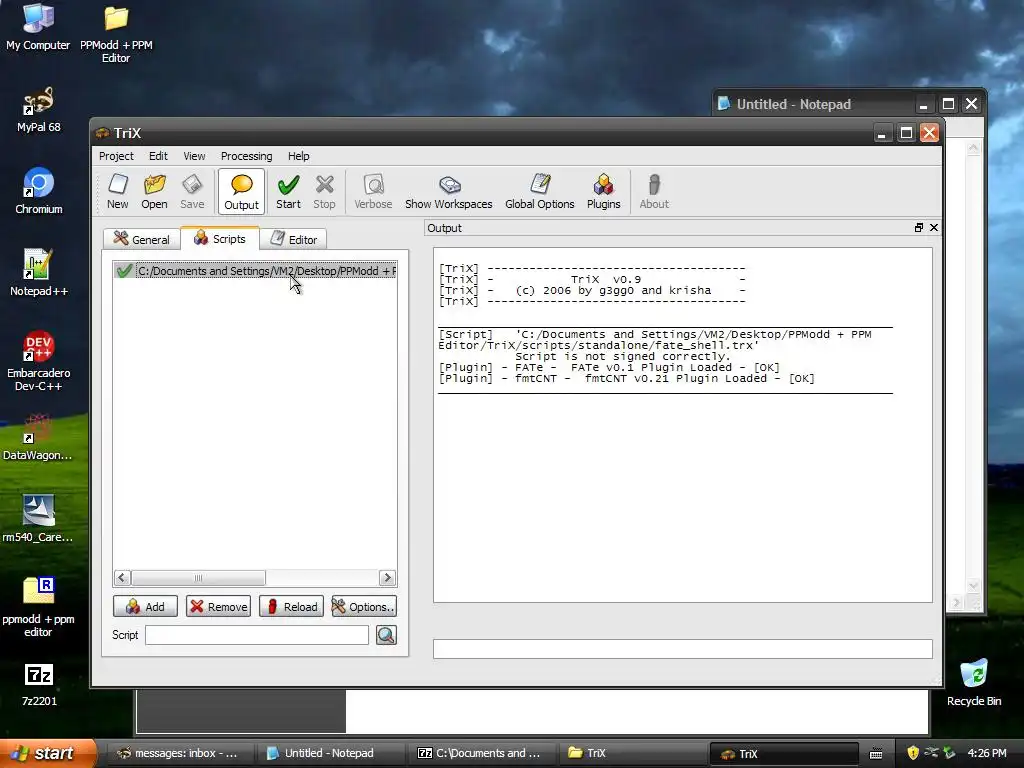Open the My Computer desktop icon
The height and width of the screenshot is (768, 1024).
click(x=38, y=27)
